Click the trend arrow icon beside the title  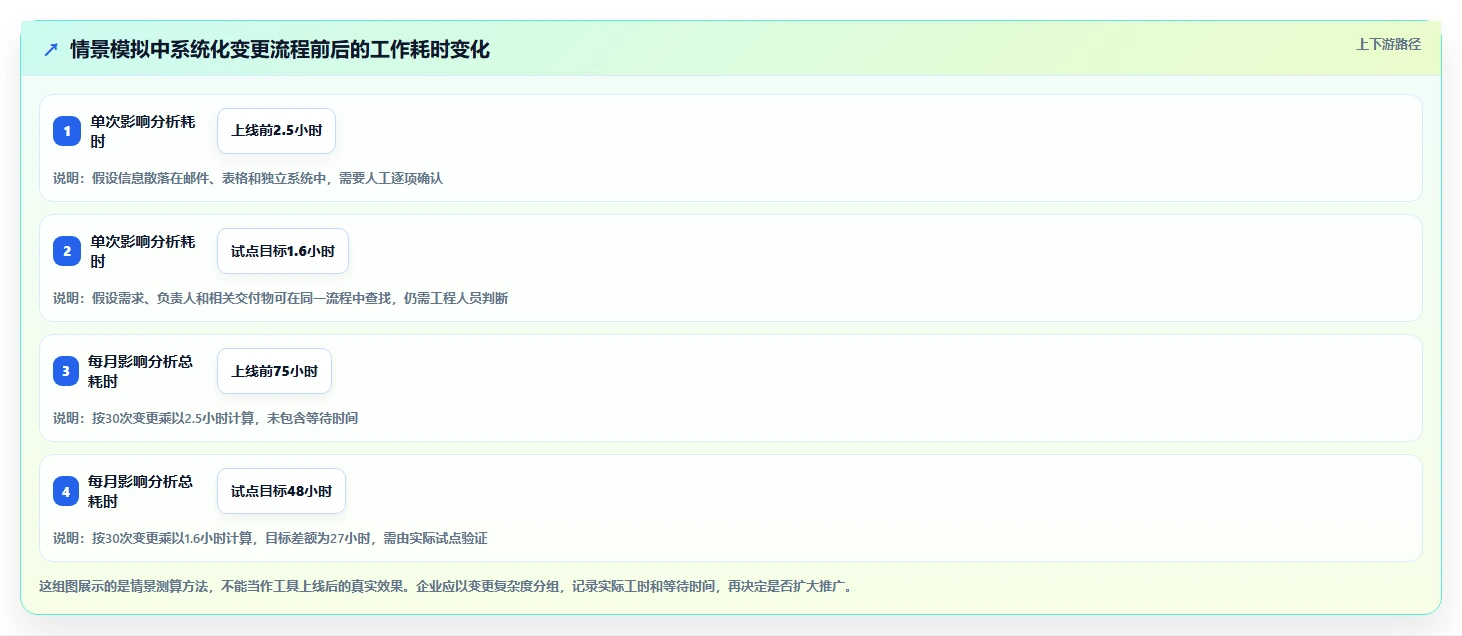click(x=51, y=49)
